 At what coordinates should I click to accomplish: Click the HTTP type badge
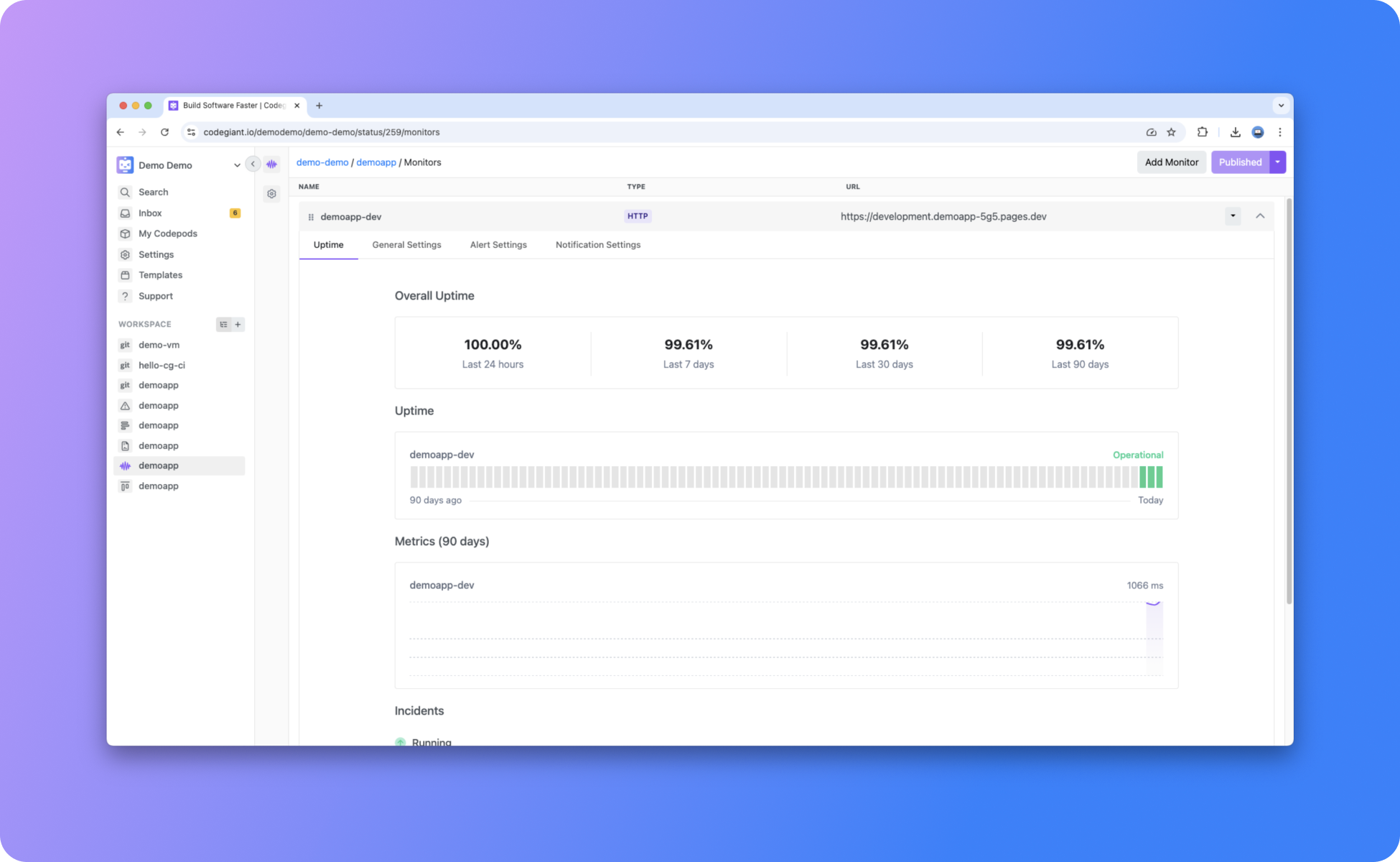[x=638, y=216]
